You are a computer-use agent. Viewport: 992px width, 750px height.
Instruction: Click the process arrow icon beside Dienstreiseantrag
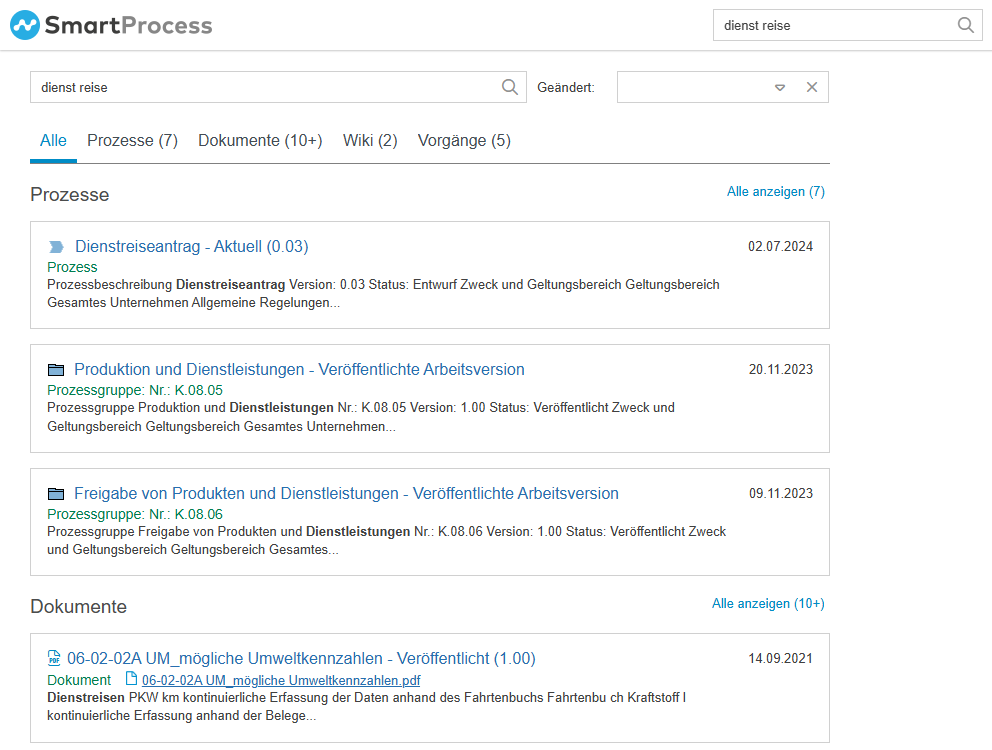coord(56,247)
